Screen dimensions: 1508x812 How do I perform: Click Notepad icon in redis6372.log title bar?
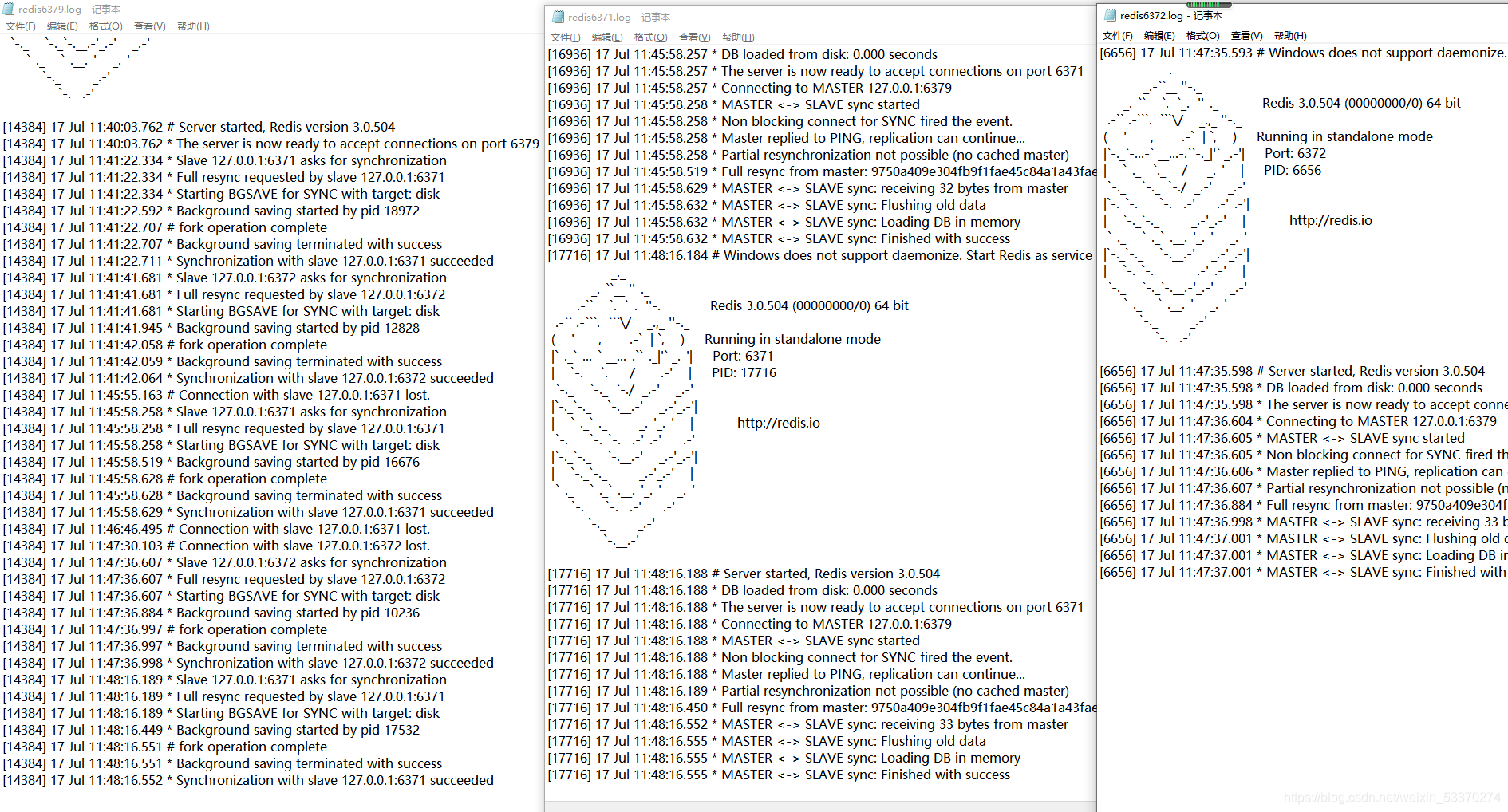pos(1110,15)
